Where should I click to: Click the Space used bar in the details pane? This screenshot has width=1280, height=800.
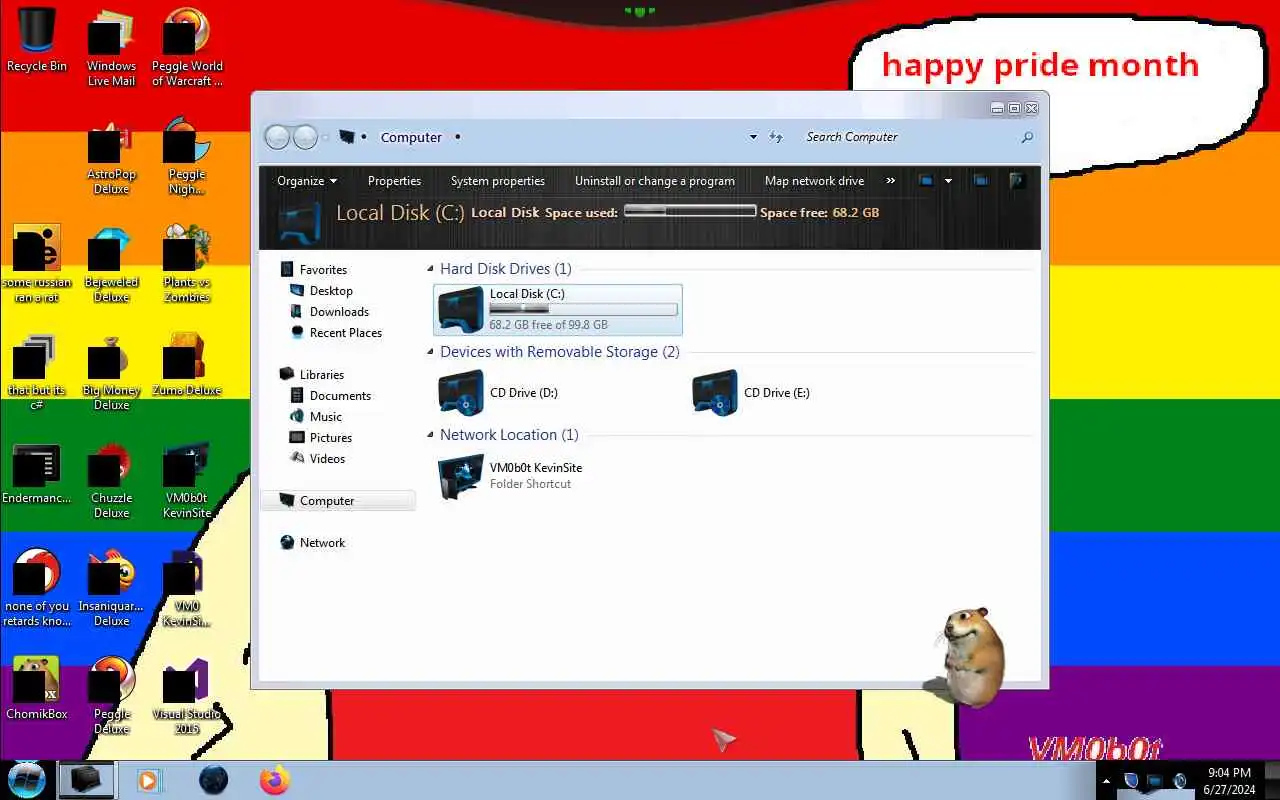690,211
